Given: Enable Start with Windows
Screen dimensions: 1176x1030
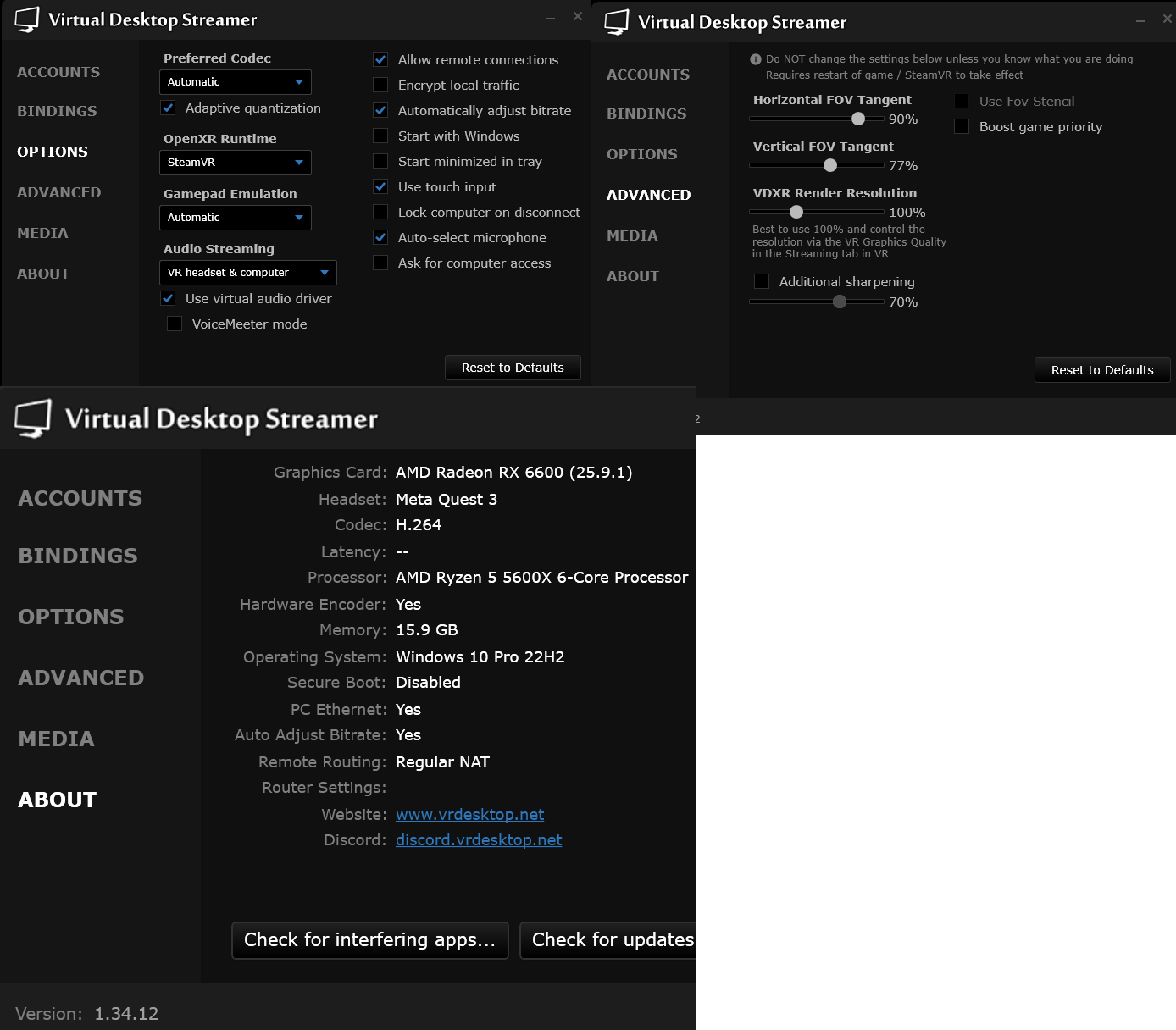Looking at the screenshot, I should pyautogui.click(x=380, y=136).
